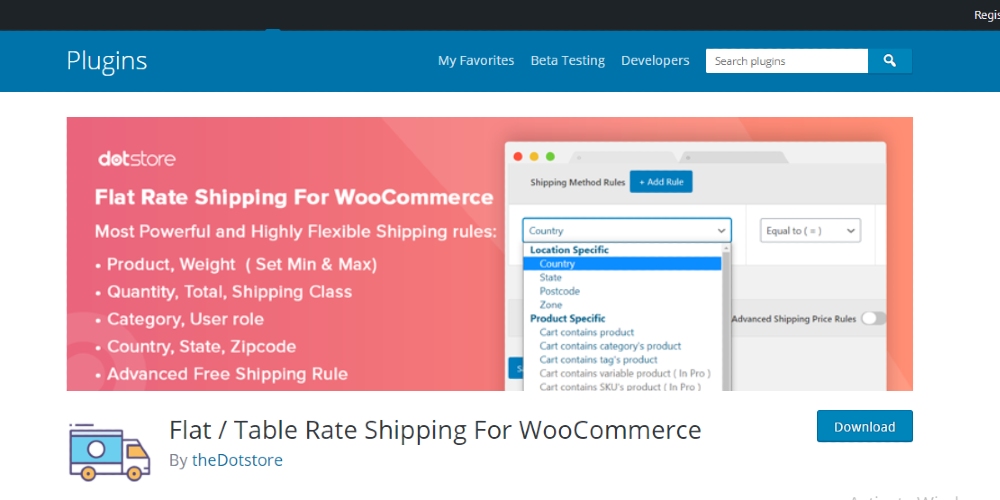Click the red window dot in banner
This screenshot has width=1000, height=500.
click(518, 157)
